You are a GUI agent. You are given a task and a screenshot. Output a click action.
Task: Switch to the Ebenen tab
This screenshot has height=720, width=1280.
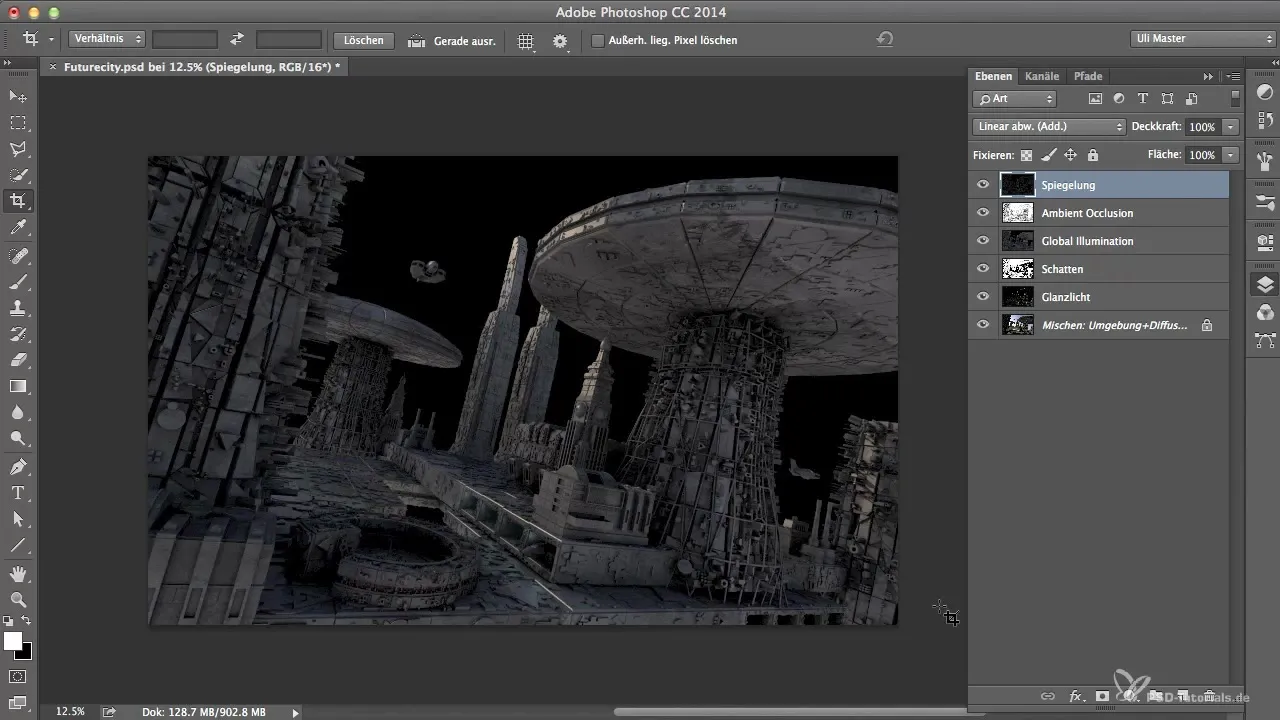coord(994,76)
